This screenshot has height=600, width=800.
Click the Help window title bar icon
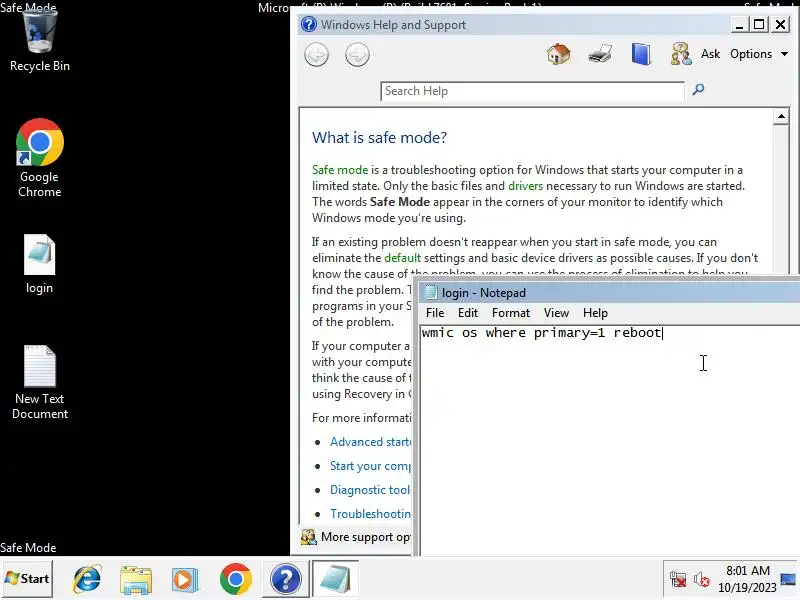point(309,24)
